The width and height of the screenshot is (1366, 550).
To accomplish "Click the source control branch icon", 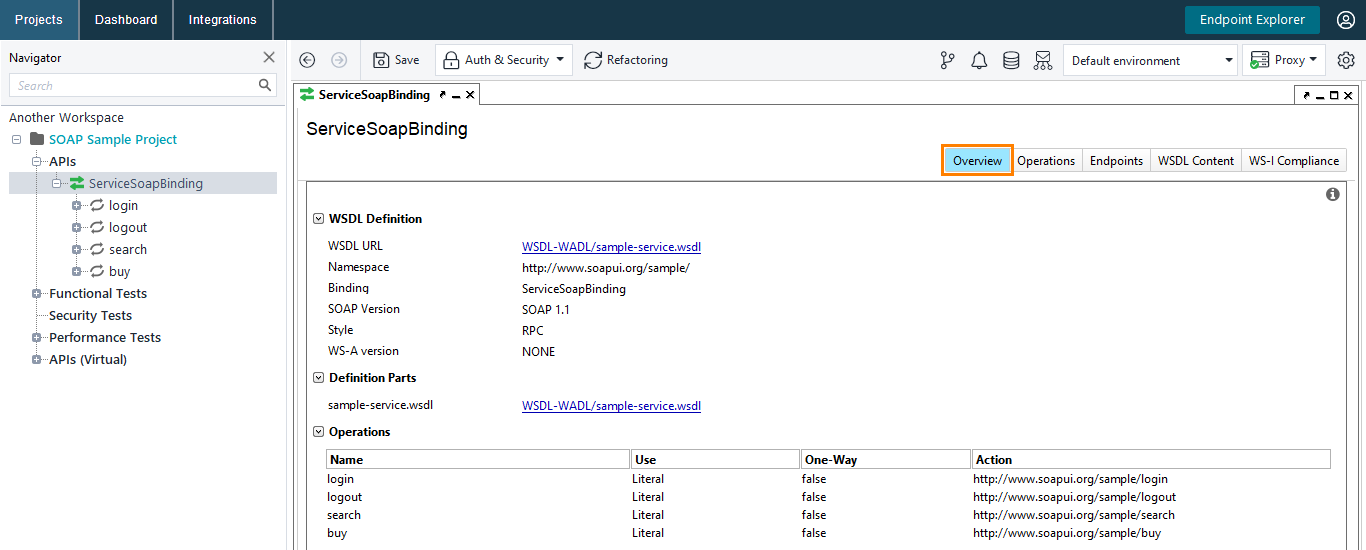I will coord(947,60).
